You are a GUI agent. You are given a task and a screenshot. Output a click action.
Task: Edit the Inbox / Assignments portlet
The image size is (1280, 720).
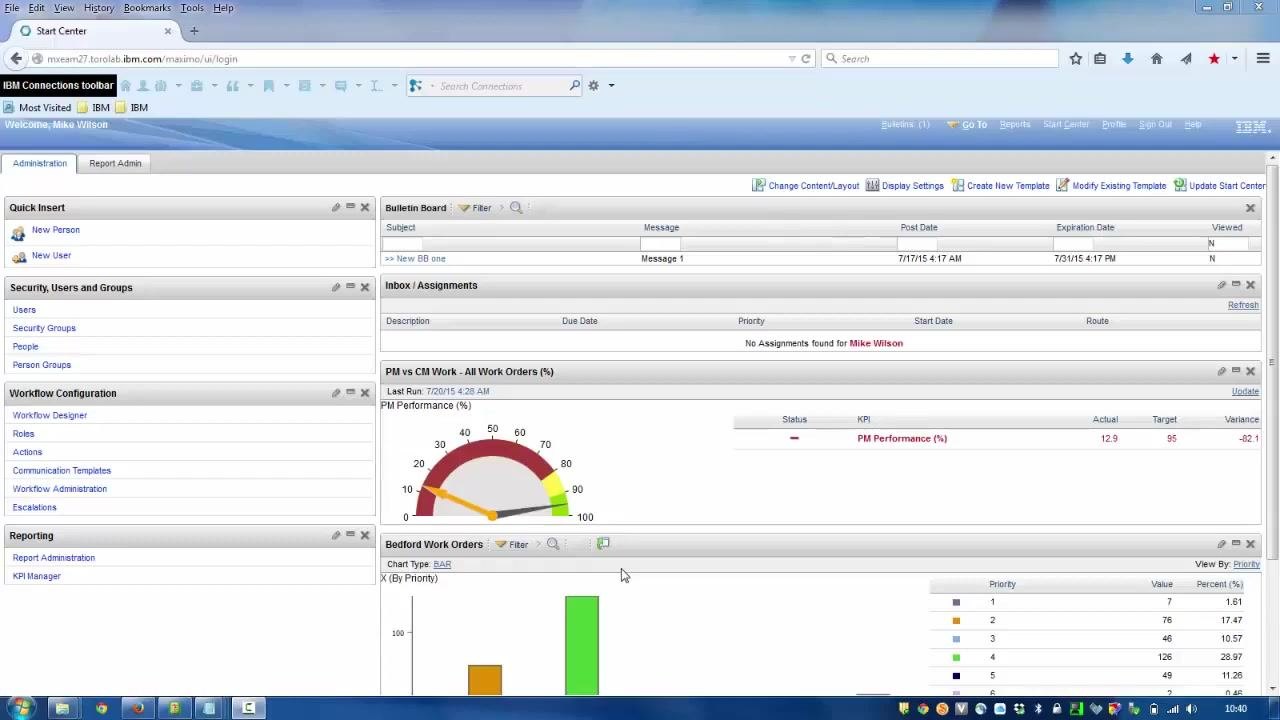tap(1221, 285)
